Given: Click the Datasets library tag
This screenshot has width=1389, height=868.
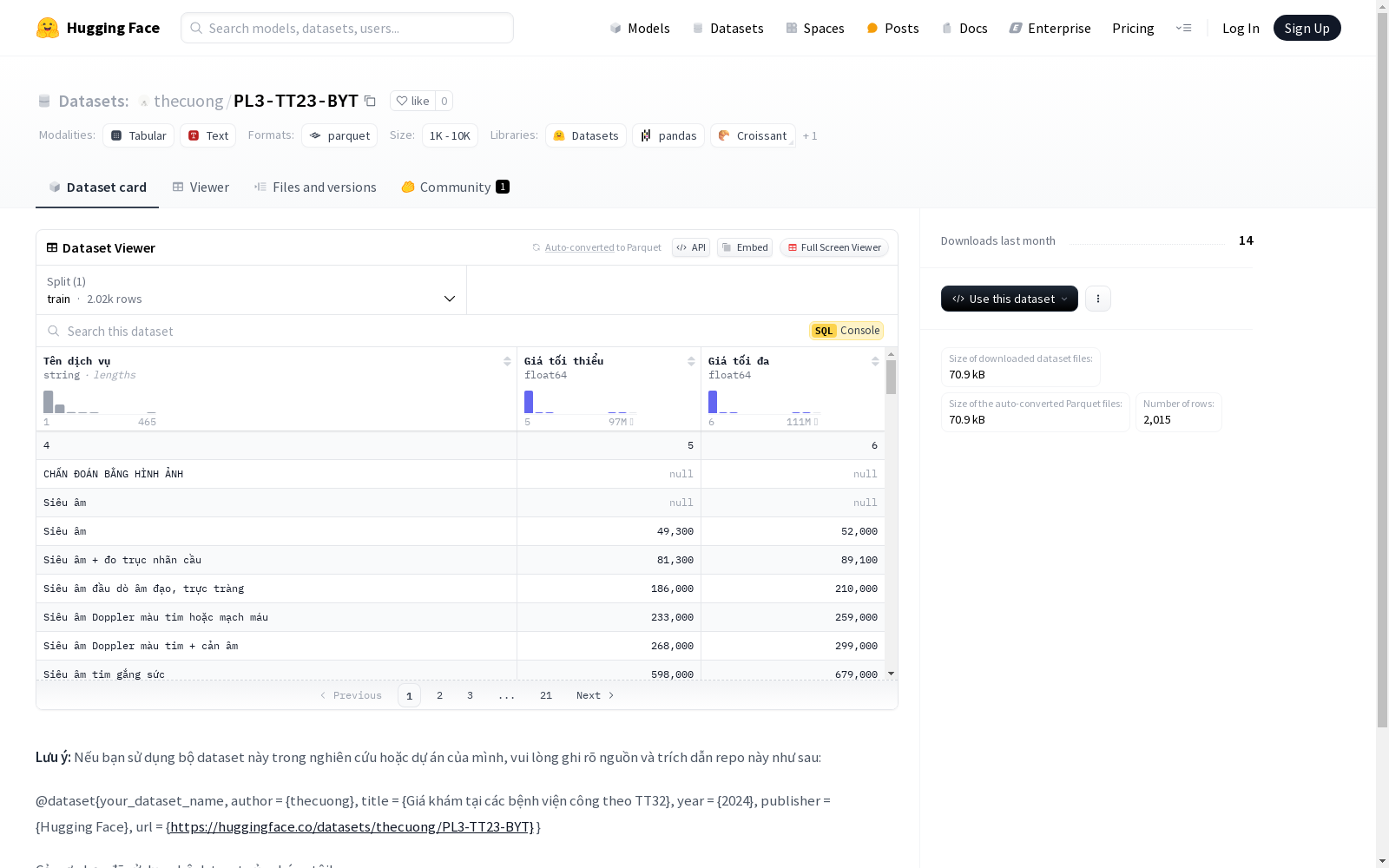Looking at the screenshot, I should (x=586, y=135).
